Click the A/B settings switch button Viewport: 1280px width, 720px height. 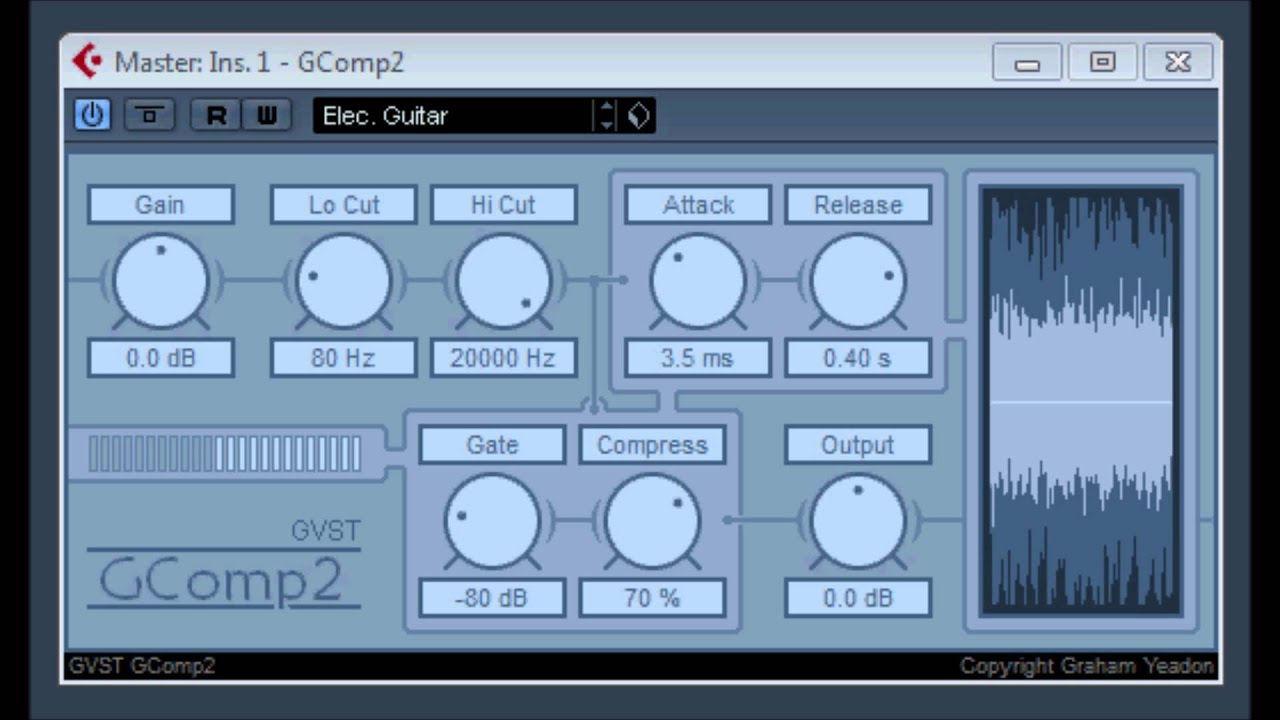click(x=150, y=115)
